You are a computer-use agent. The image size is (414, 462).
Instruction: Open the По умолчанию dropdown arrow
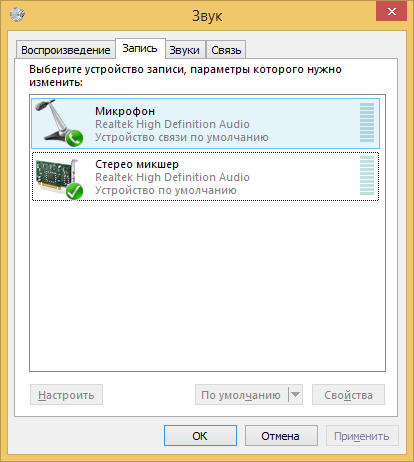pos(295,395)
